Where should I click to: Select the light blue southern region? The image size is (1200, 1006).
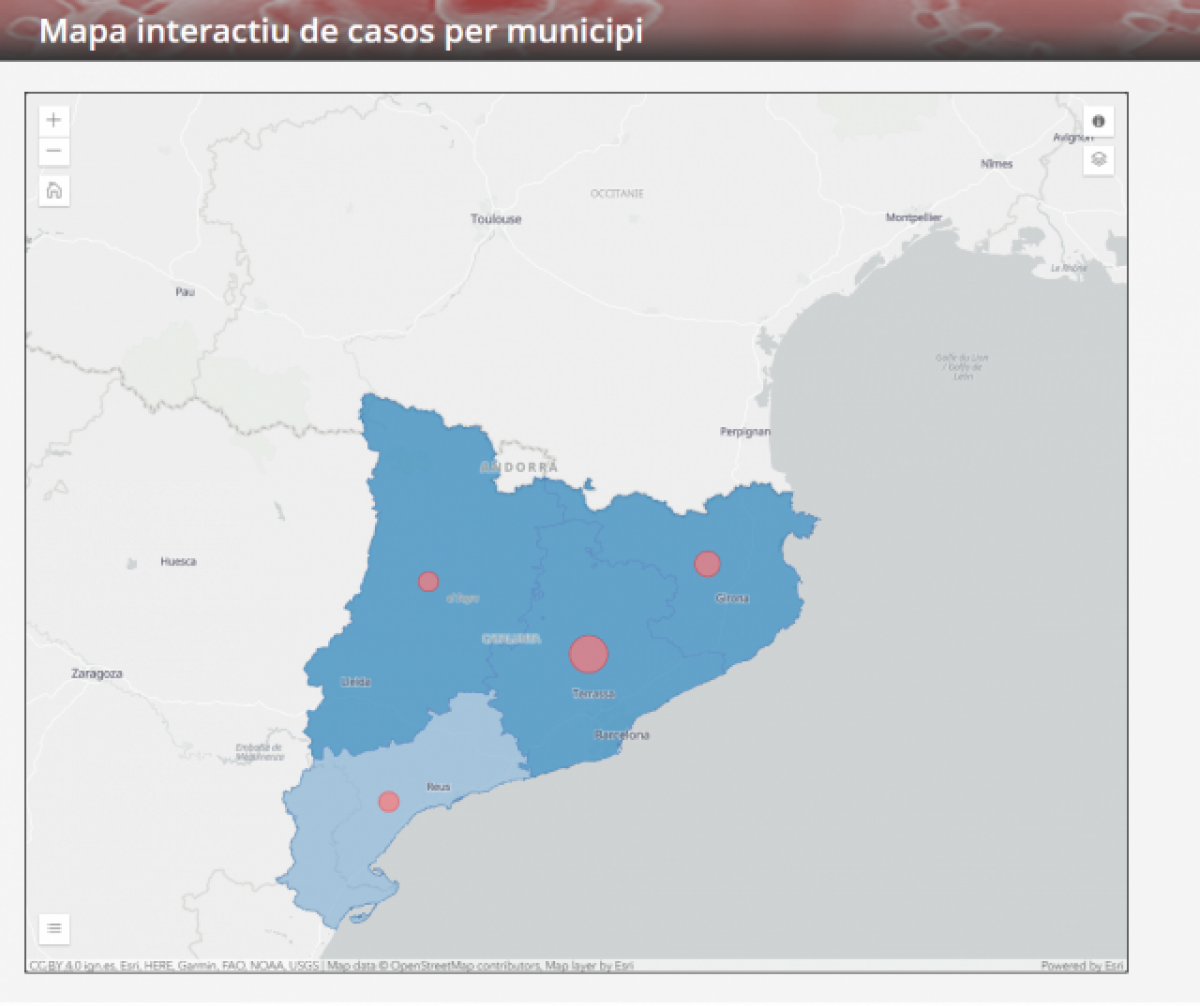330,850
